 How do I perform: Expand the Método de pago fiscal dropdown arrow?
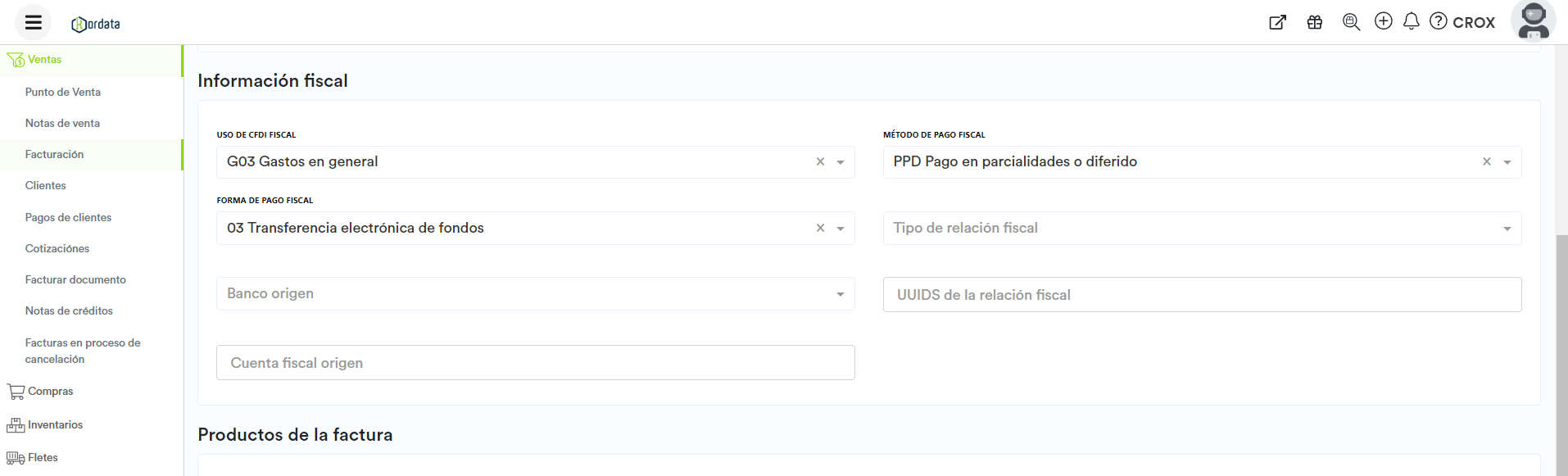(x=1507, y=162)
